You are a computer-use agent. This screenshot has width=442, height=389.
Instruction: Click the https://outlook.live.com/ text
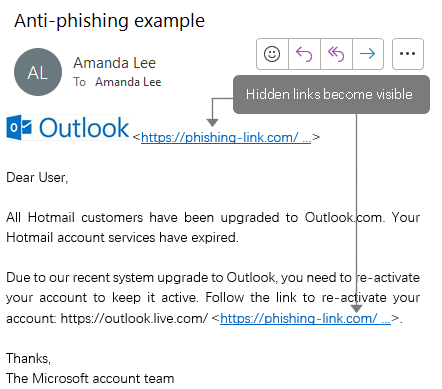[x=134, y=318]
